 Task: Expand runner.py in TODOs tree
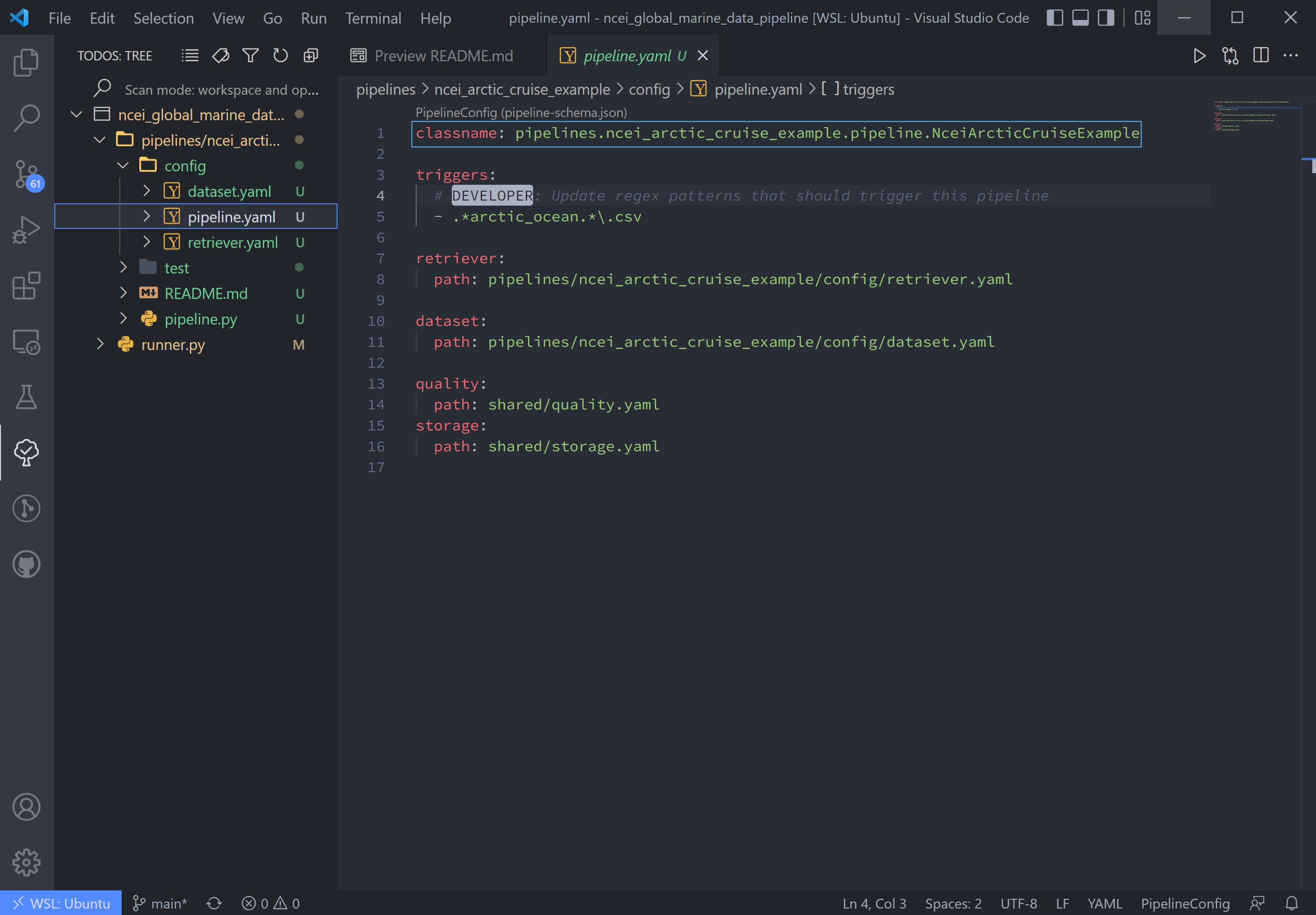pyautogui.click(x=100, y=344)
